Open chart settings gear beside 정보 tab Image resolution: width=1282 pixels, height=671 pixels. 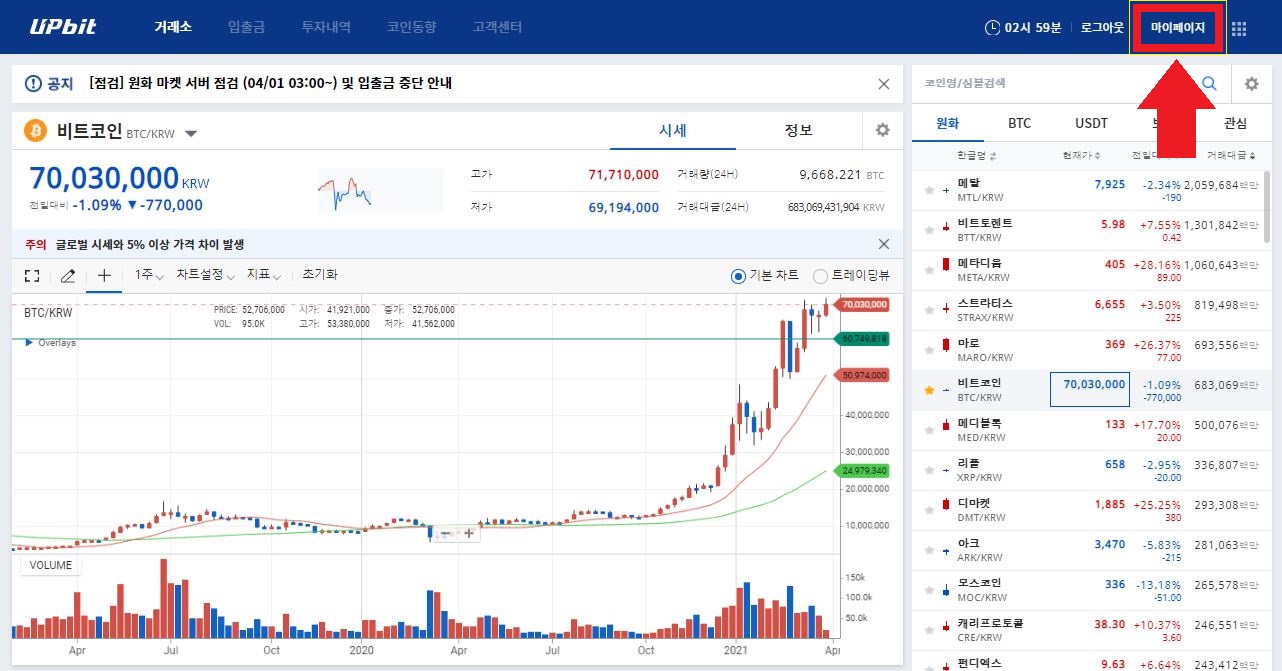pyautogui.click(x=882, y=130)
